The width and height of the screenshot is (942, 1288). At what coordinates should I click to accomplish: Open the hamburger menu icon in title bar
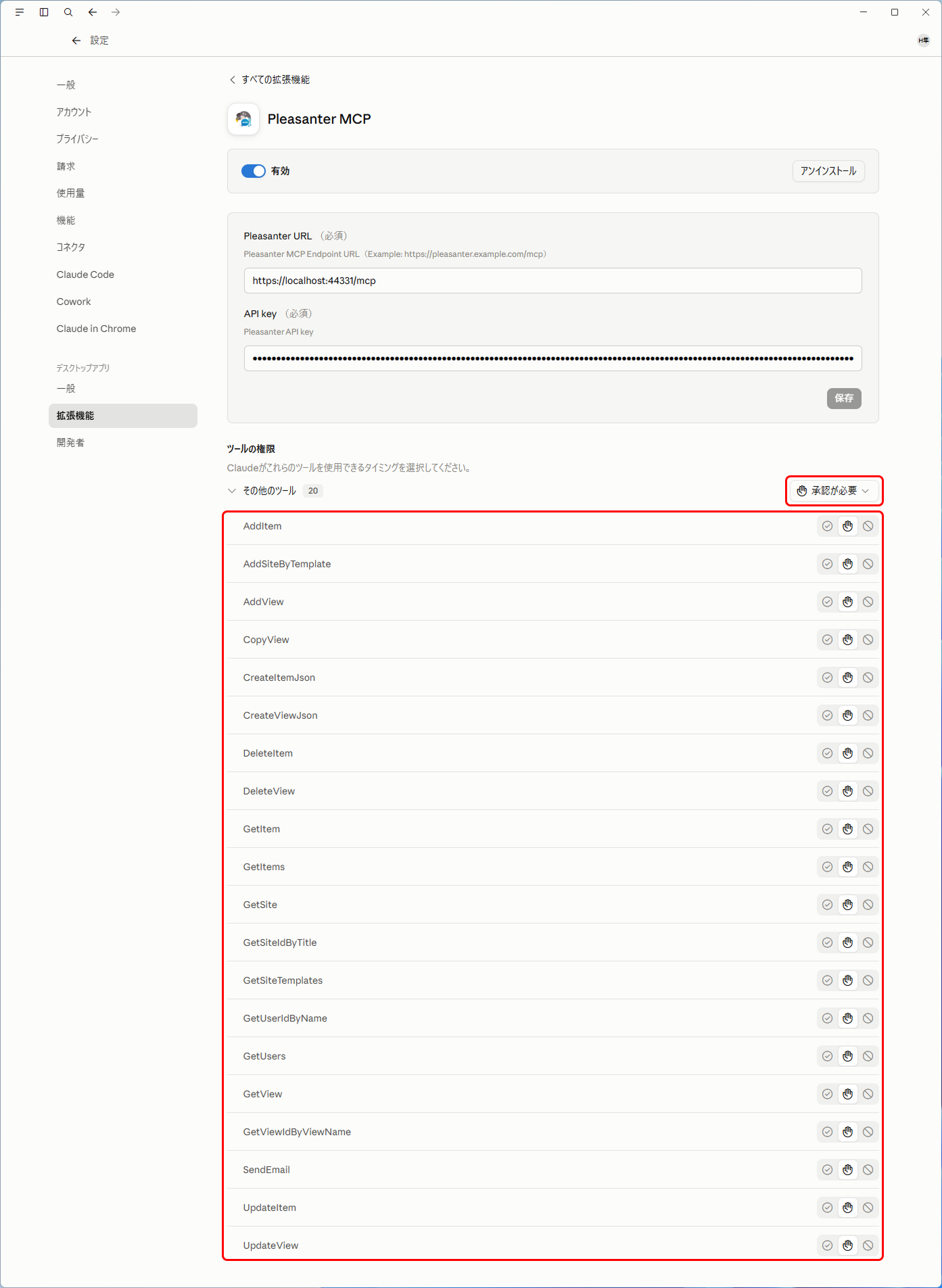pyautogui.click(x=20, y=12)
